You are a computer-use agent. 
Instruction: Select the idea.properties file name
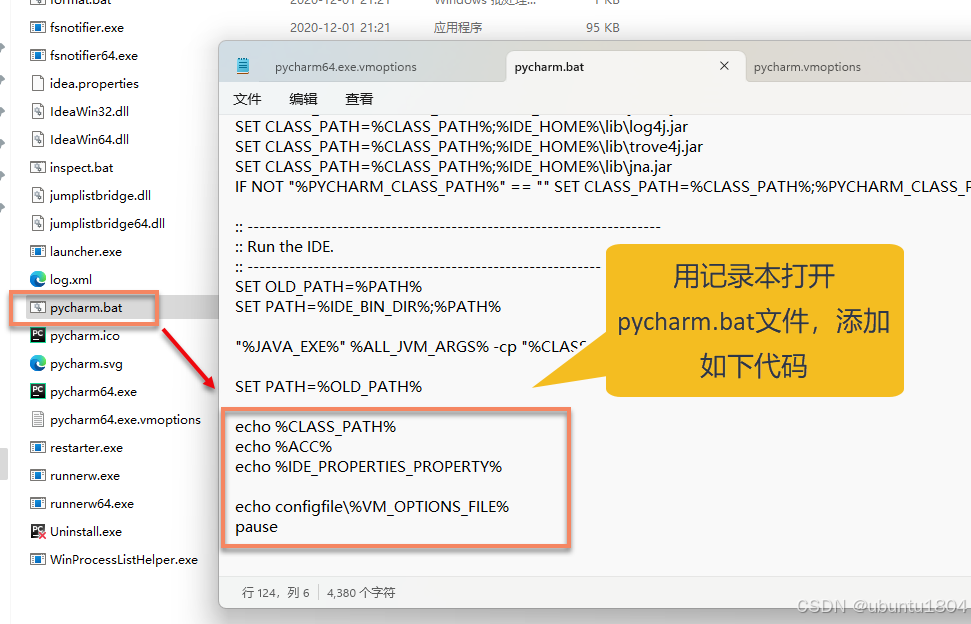coord(94,84)
